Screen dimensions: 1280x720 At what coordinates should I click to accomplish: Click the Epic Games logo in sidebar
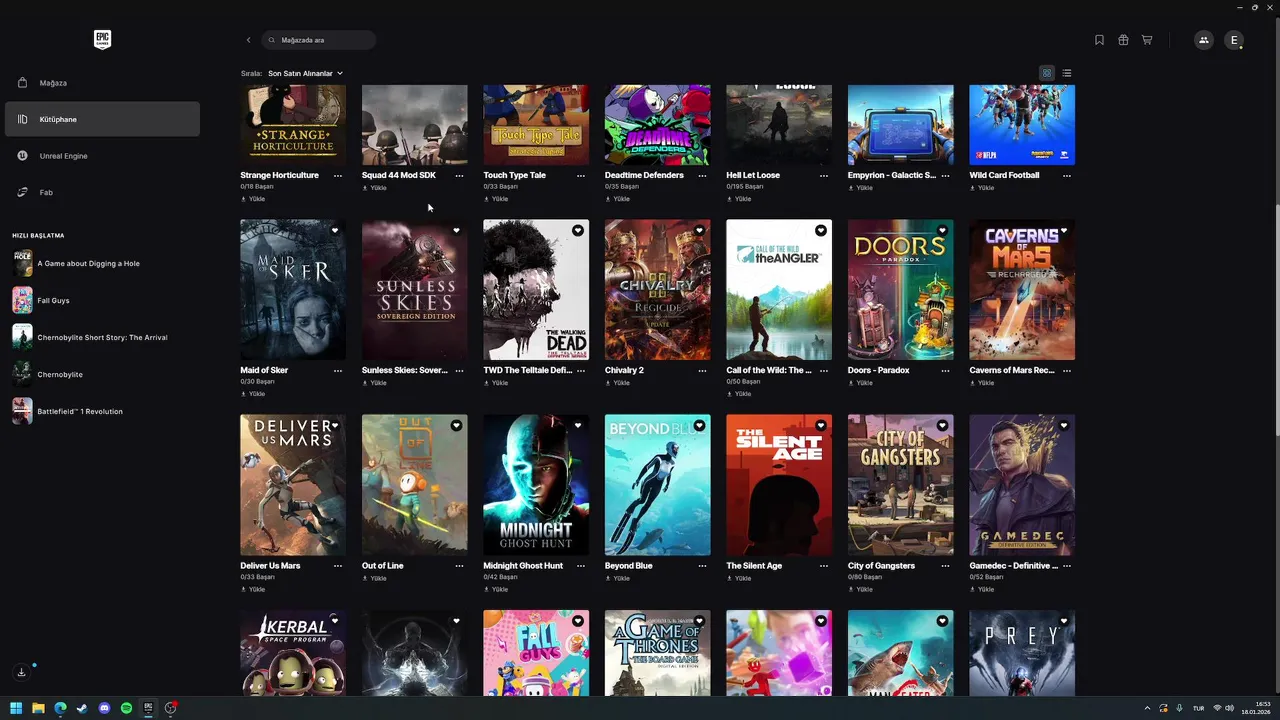click(102, 39)
